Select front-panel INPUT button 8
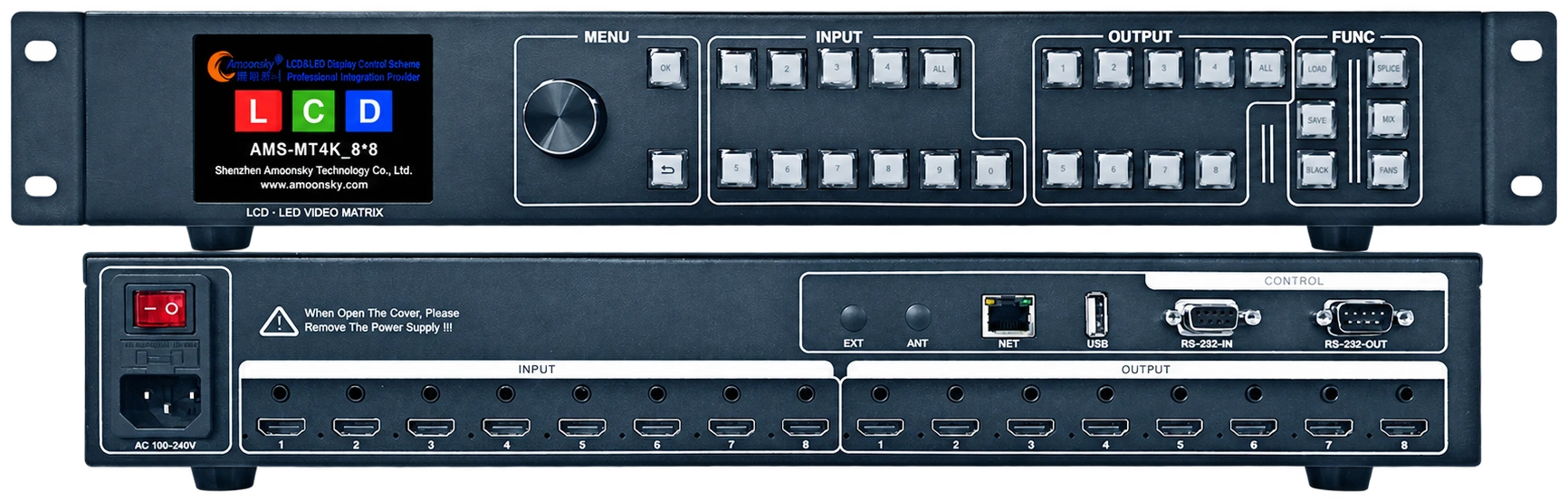 [x=888, y=169]
